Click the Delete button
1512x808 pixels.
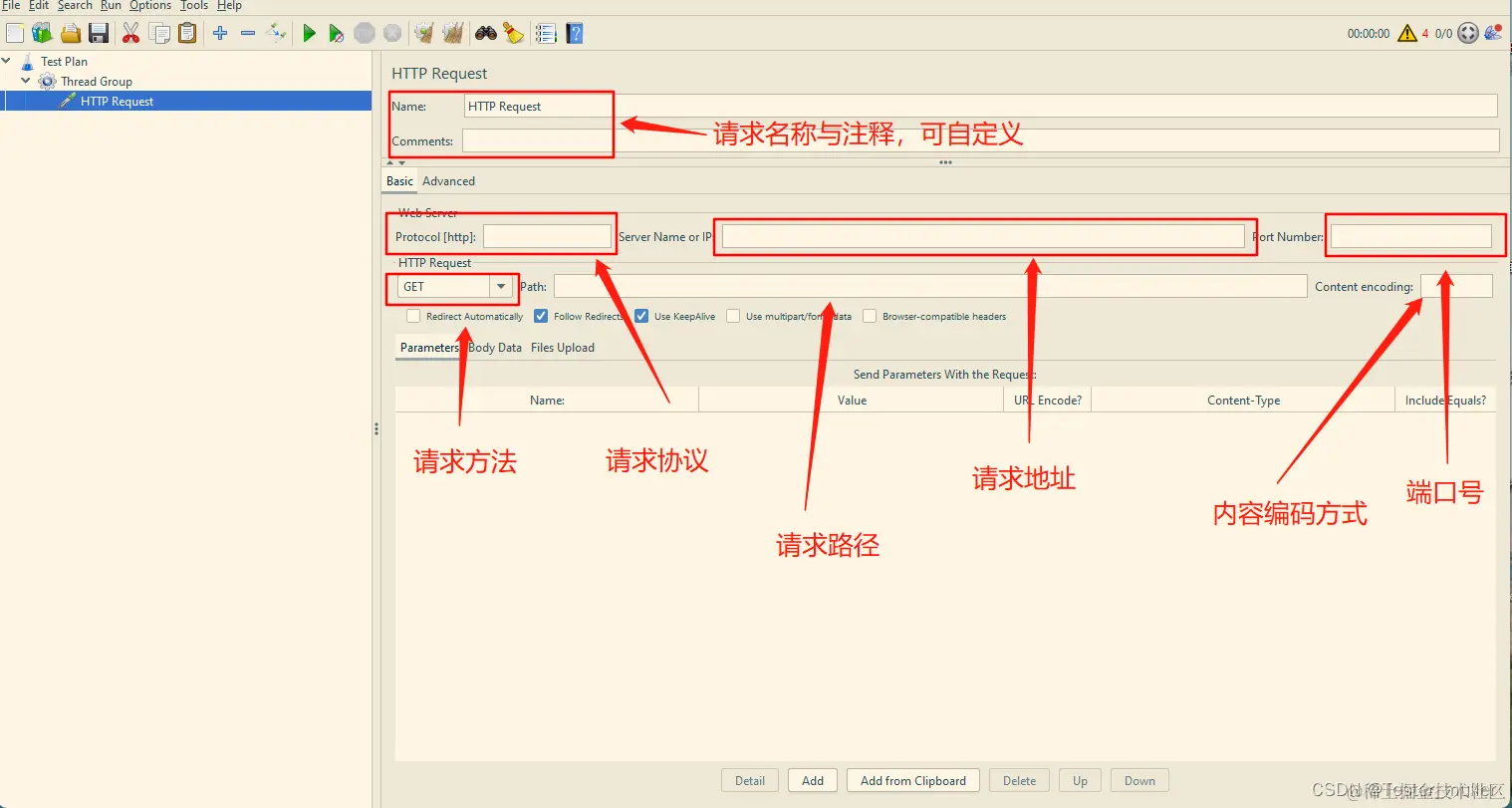coord(1019,781)
